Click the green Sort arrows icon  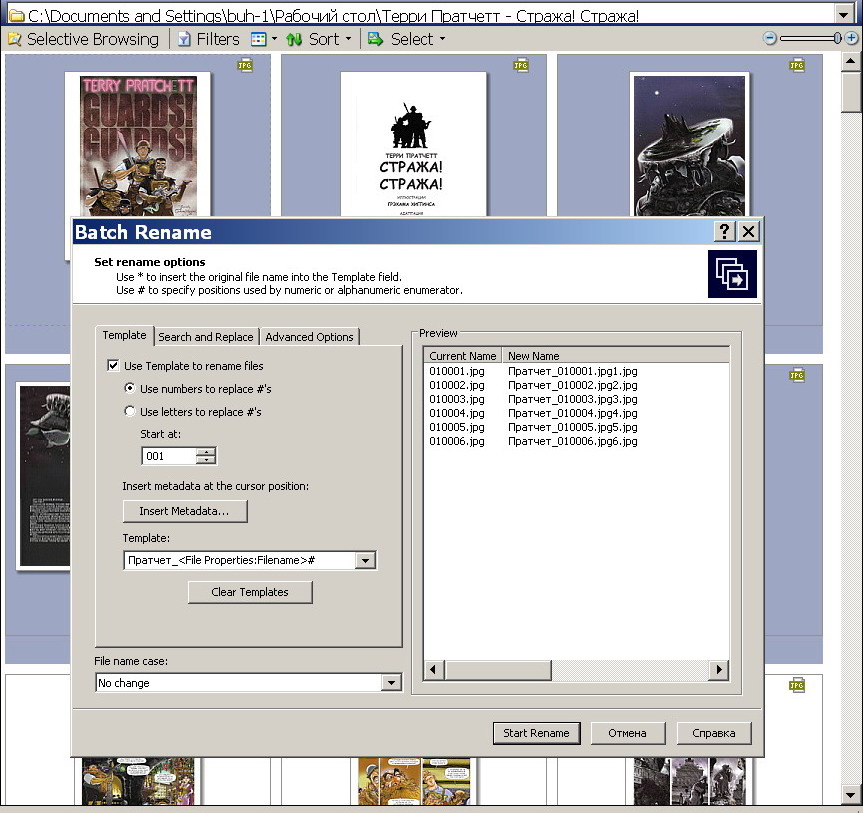click(294, 39)
